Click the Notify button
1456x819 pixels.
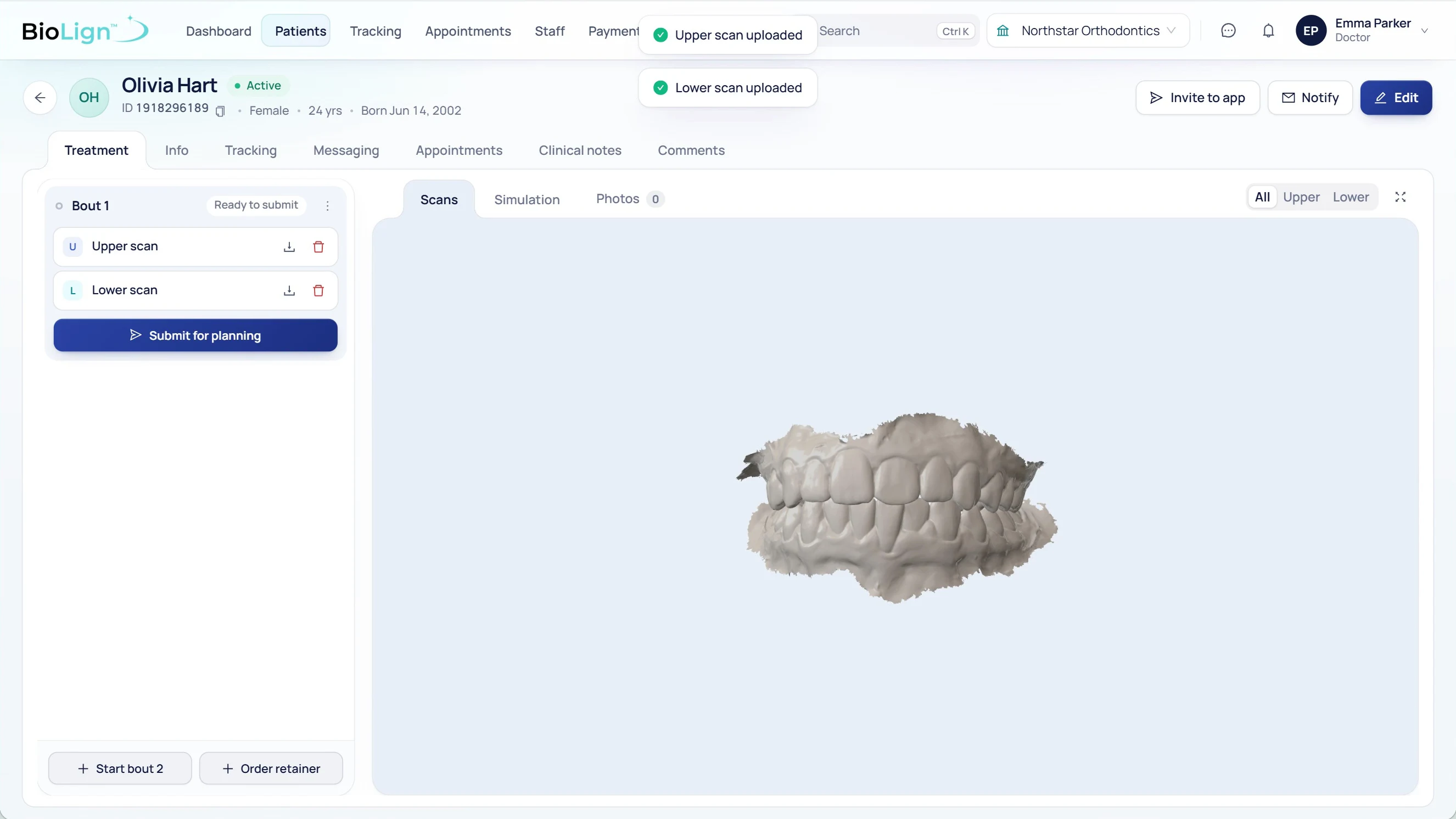pos(1310,98)
